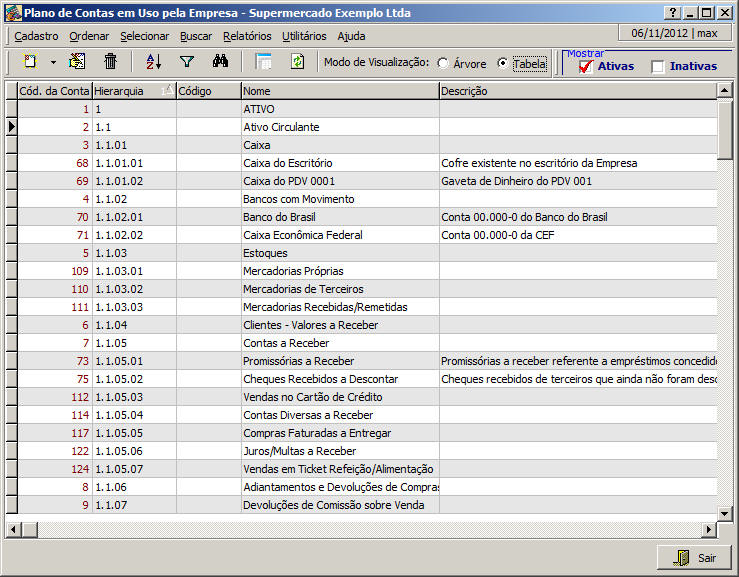Click the binoculars search icon
This screenshot has width=739, height=577.
[221, 62]
